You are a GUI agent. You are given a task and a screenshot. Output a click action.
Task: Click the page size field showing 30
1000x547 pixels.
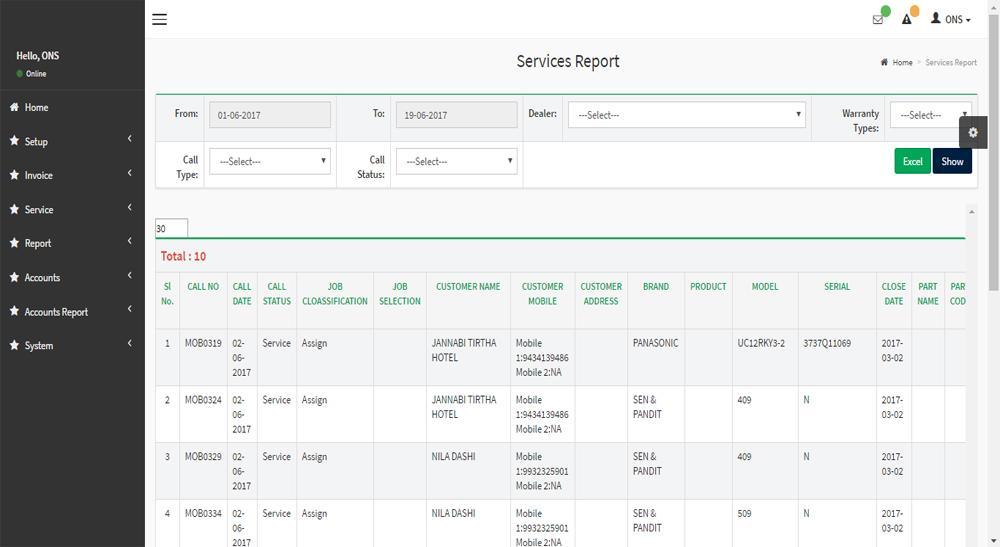[172, 228]
